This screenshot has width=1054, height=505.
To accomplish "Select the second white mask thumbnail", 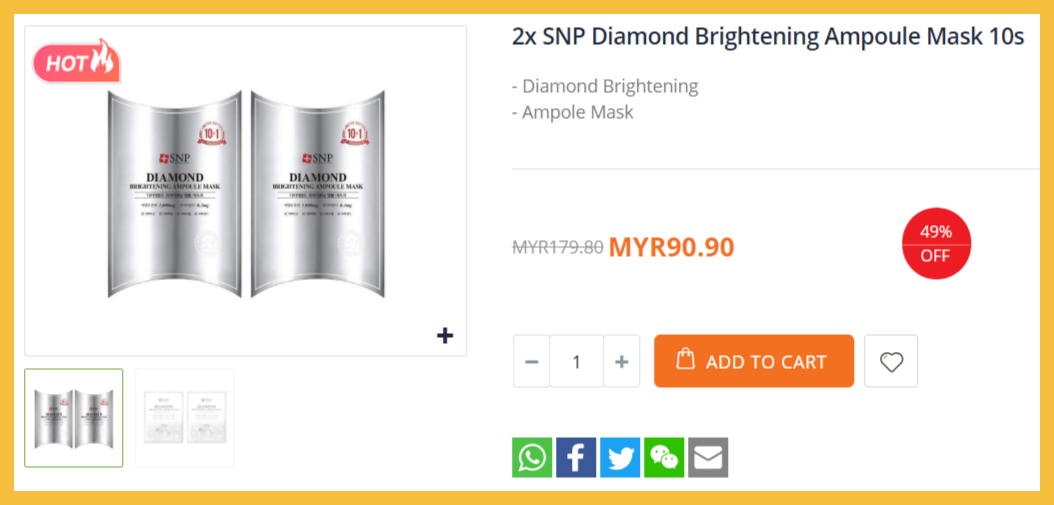I will point(185,418).
